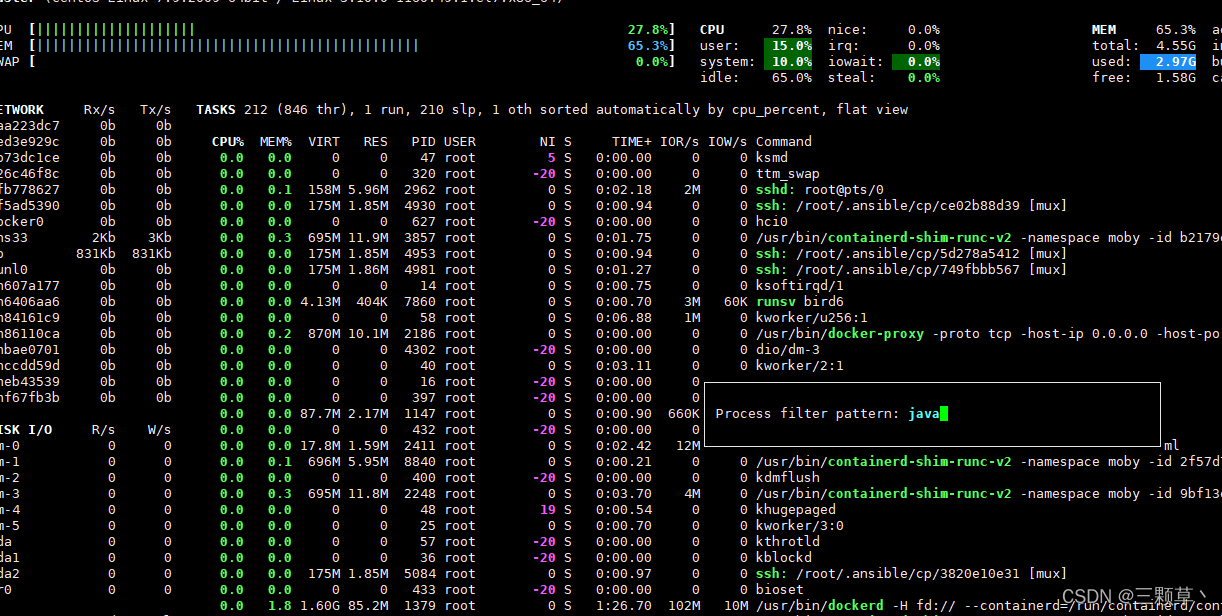This screenshot has width=1222, height=616.
Task: Click the VIRT column header
Action: [324, 142]
